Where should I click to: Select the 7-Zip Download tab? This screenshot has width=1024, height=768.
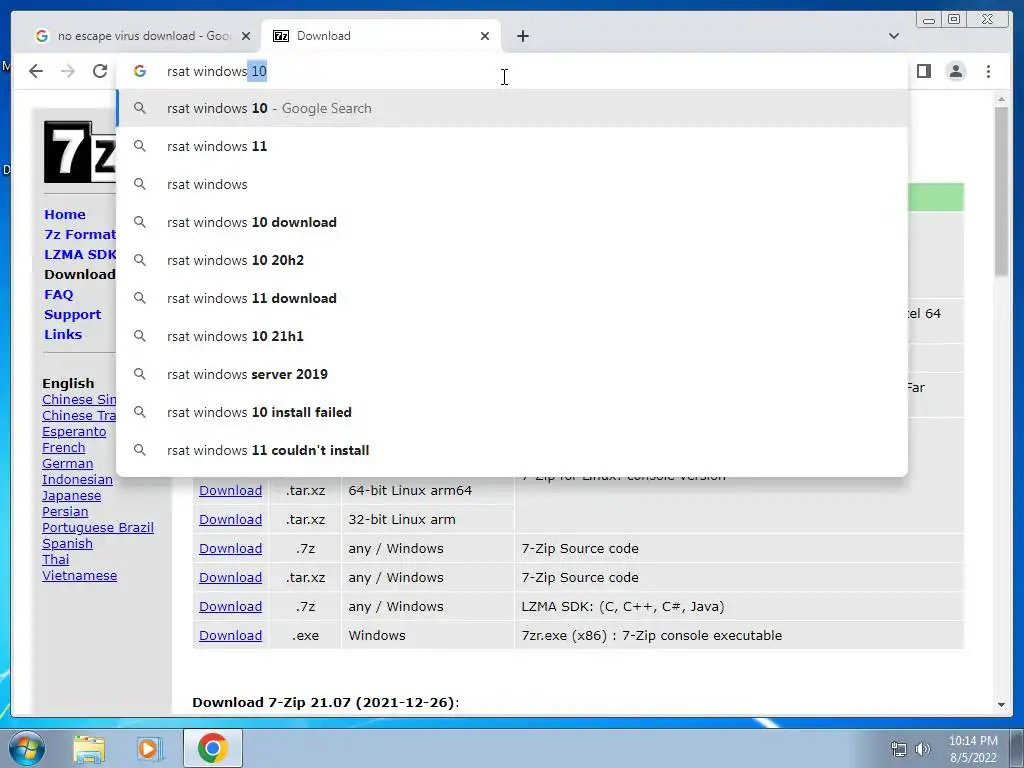381,36
